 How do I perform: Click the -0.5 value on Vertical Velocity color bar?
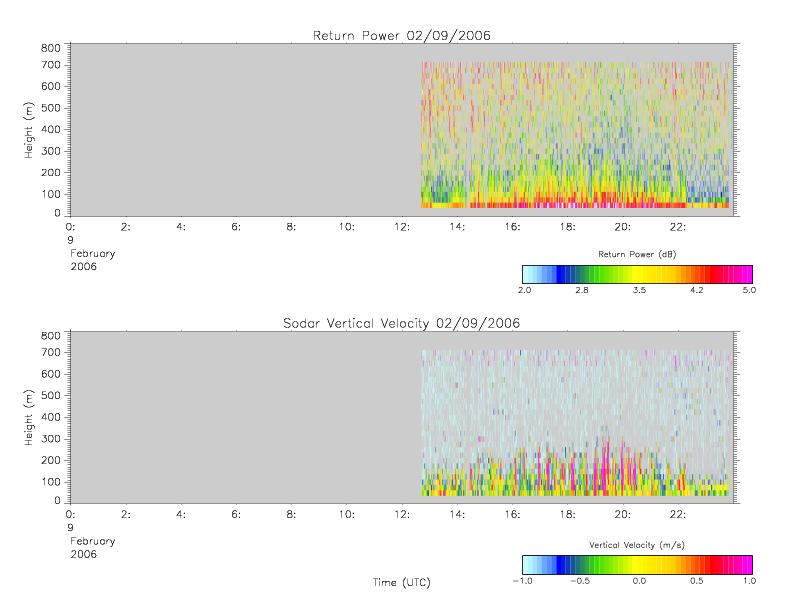click(x=580, y=581)
